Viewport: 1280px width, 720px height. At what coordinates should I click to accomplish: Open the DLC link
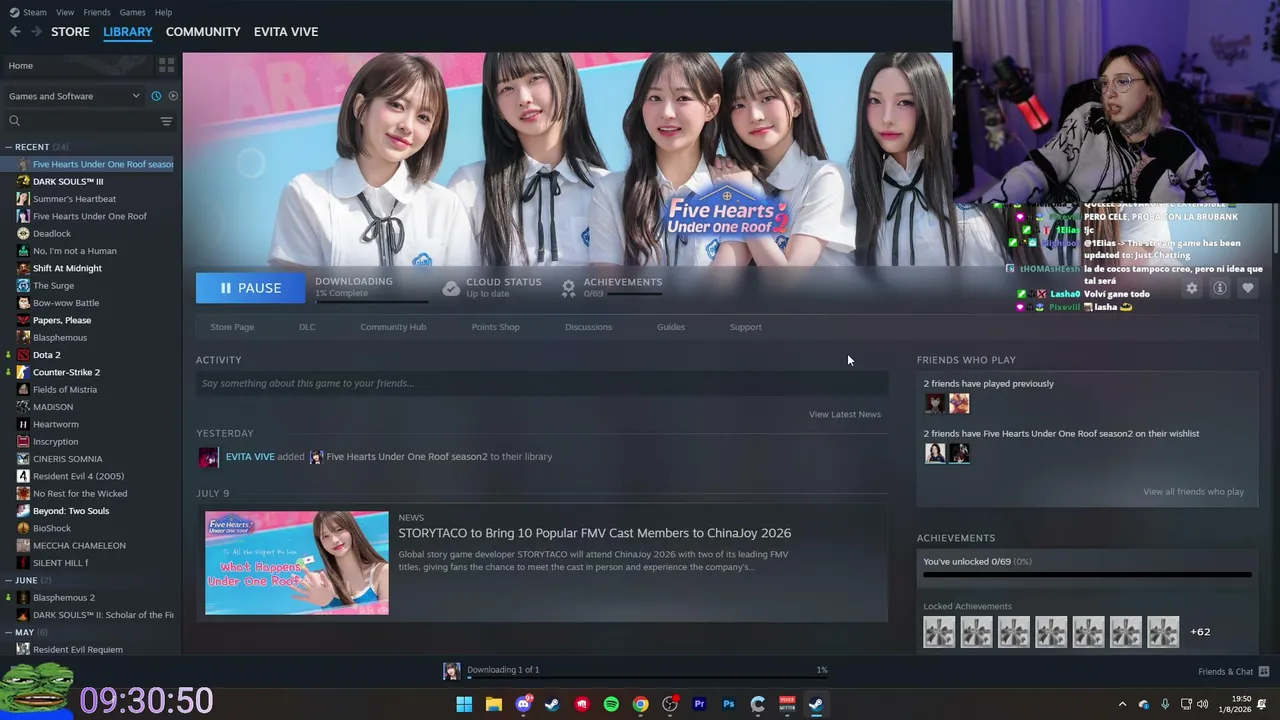pyautogui.click(x=307, y=327)
